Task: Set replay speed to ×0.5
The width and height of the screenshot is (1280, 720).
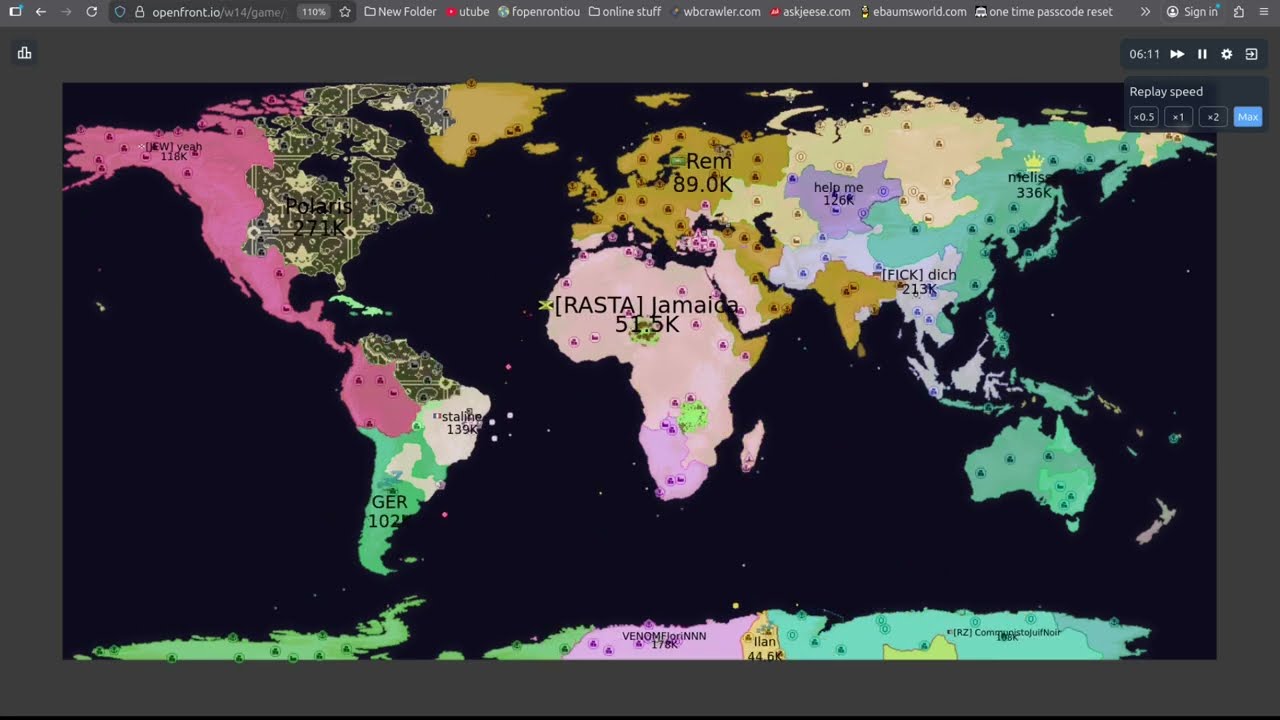Action: tap(1144, 117)
